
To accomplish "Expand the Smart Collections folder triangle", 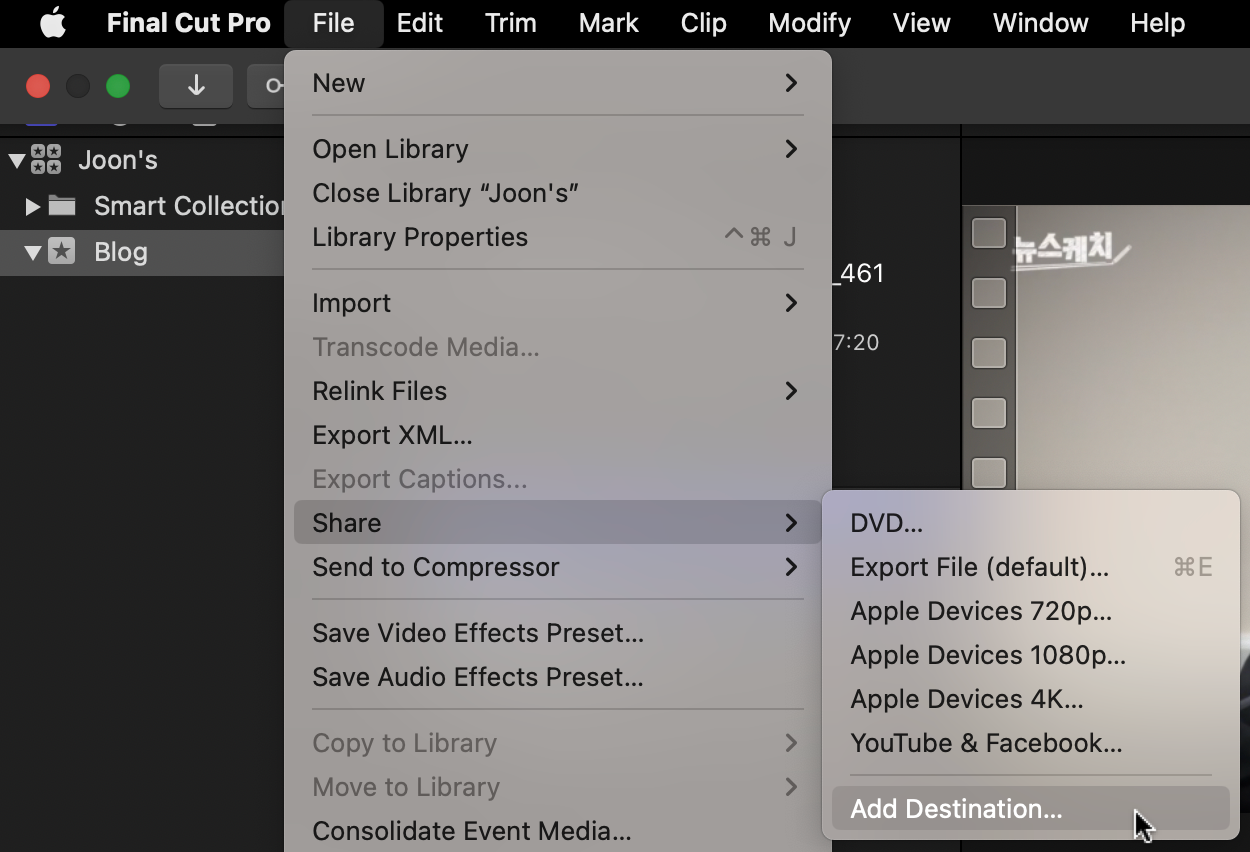I will (x=33, y=206).
